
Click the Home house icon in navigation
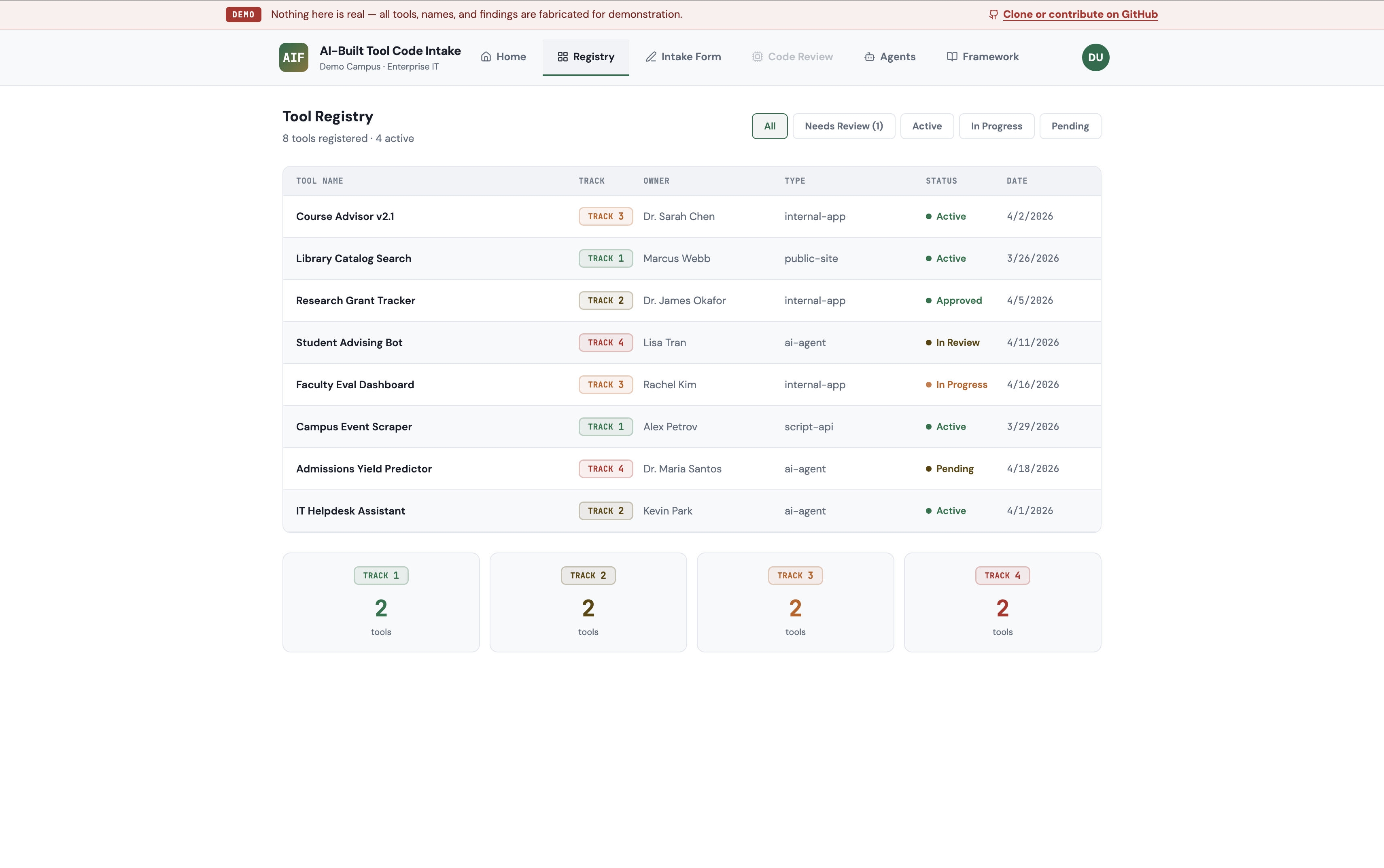tap(486, 57)
